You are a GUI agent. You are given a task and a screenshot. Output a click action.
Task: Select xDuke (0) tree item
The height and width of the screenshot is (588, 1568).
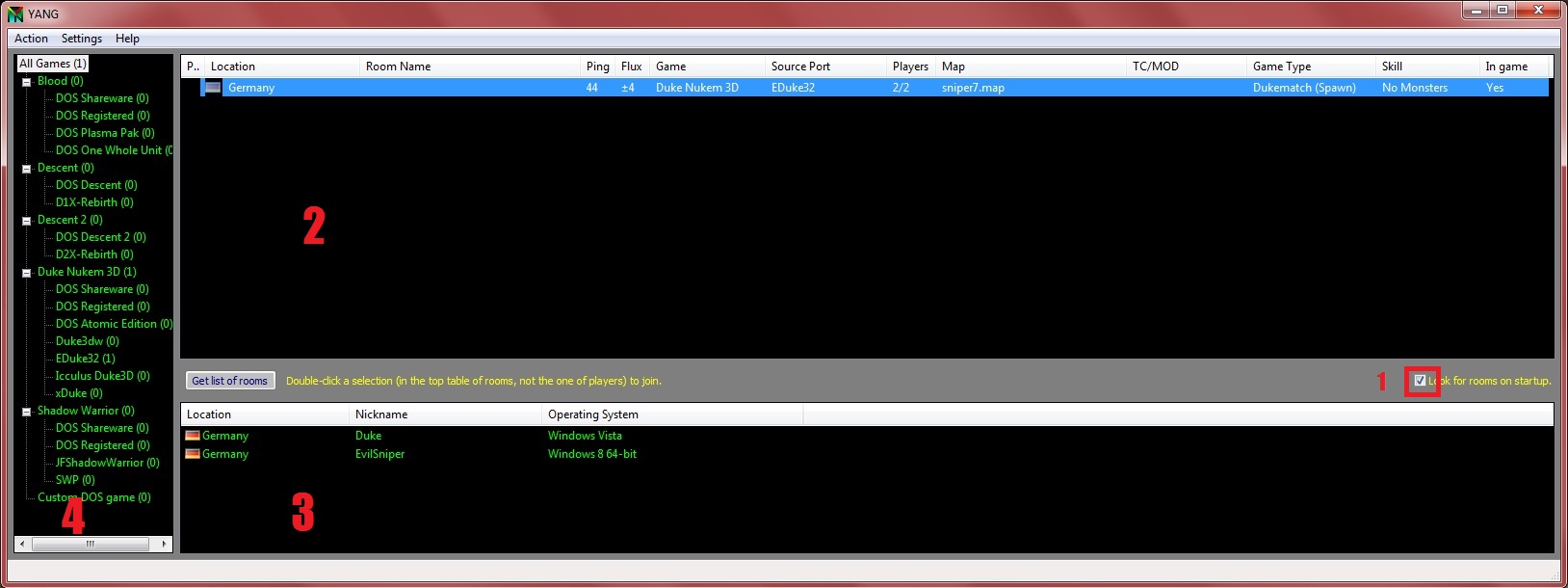click(x=79, y=393)
